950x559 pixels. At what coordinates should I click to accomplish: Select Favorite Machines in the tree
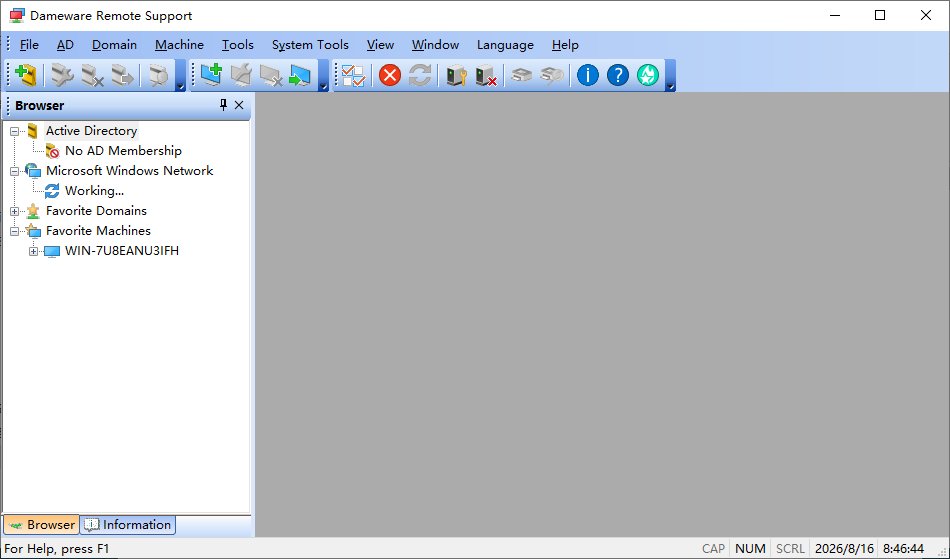pyautogui.click(x=98, y=231)
